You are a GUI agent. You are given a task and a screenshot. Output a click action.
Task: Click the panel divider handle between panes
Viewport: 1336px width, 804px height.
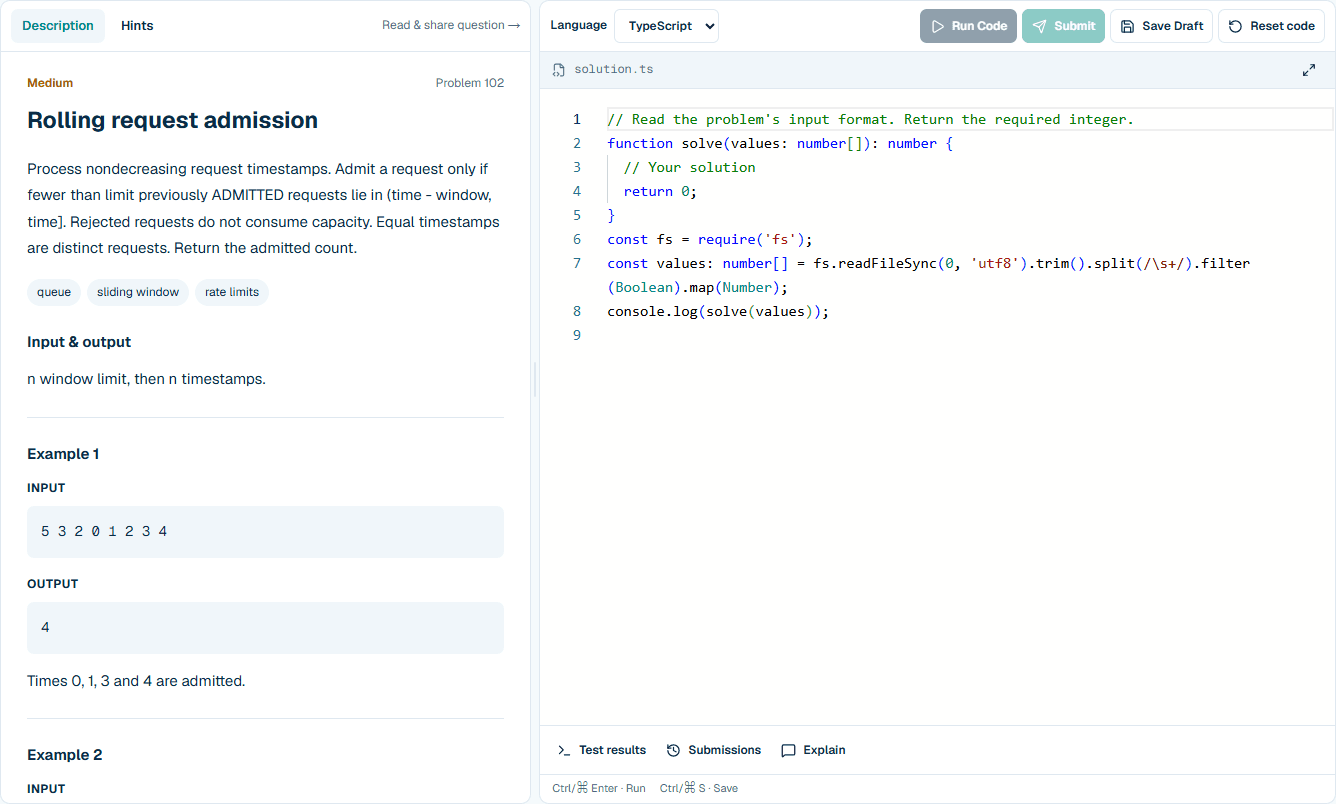tap(535, 380)
